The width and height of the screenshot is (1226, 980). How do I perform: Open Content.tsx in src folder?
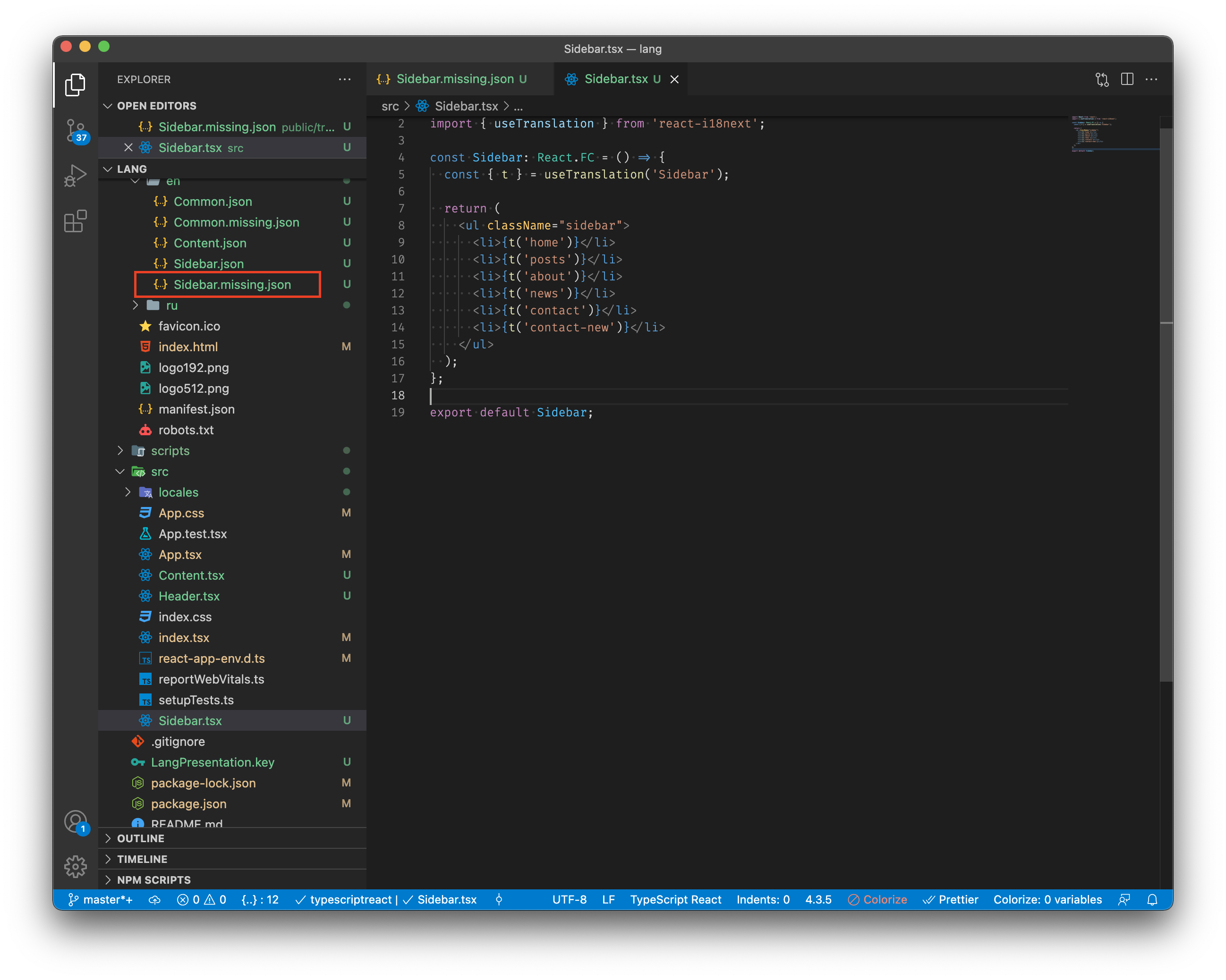tap(232, 575)
